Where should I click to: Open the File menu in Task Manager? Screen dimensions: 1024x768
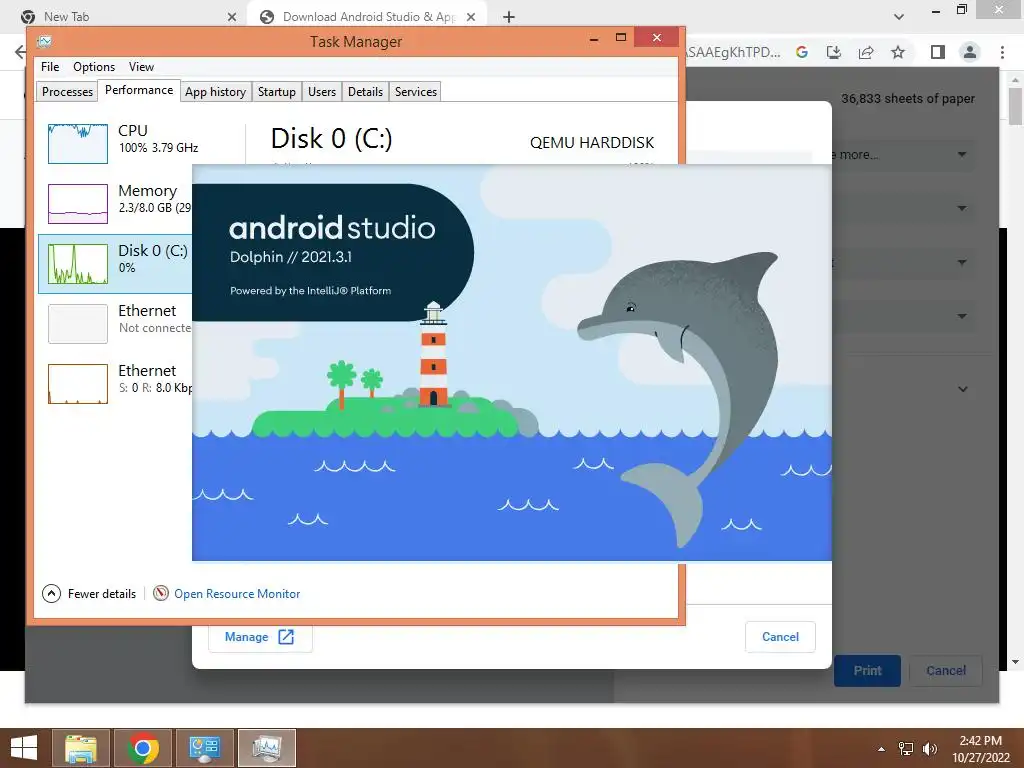click(x=50, y=67)
